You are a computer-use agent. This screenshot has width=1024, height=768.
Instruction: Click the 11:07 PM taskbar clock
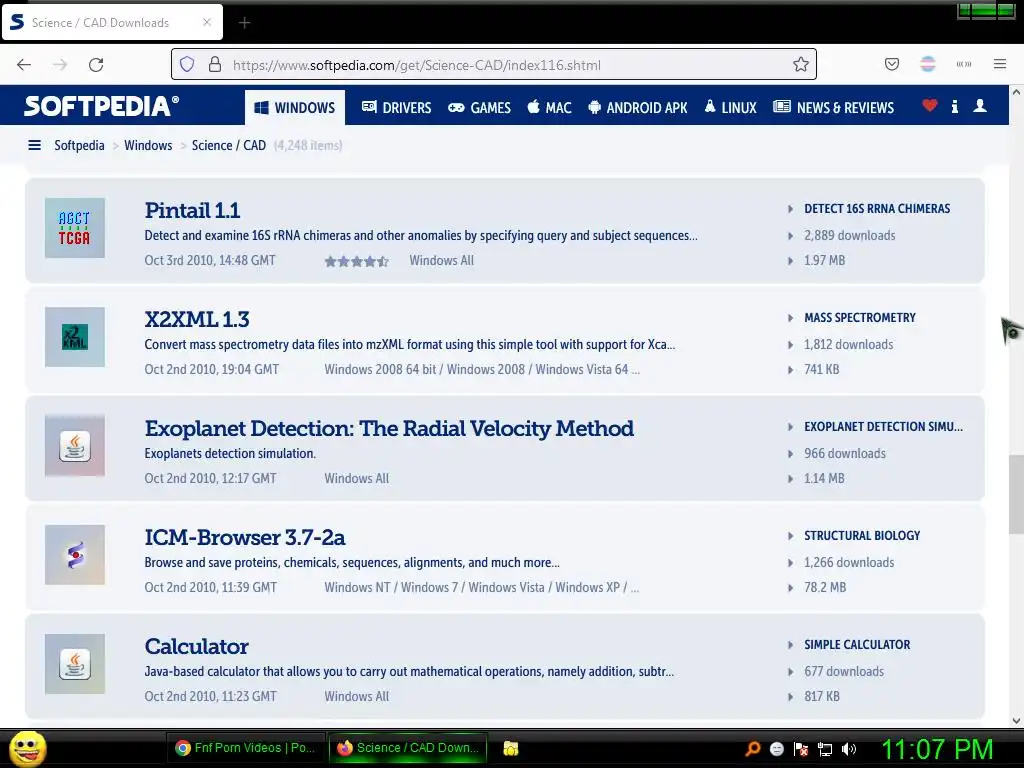[x=936, y=749]
